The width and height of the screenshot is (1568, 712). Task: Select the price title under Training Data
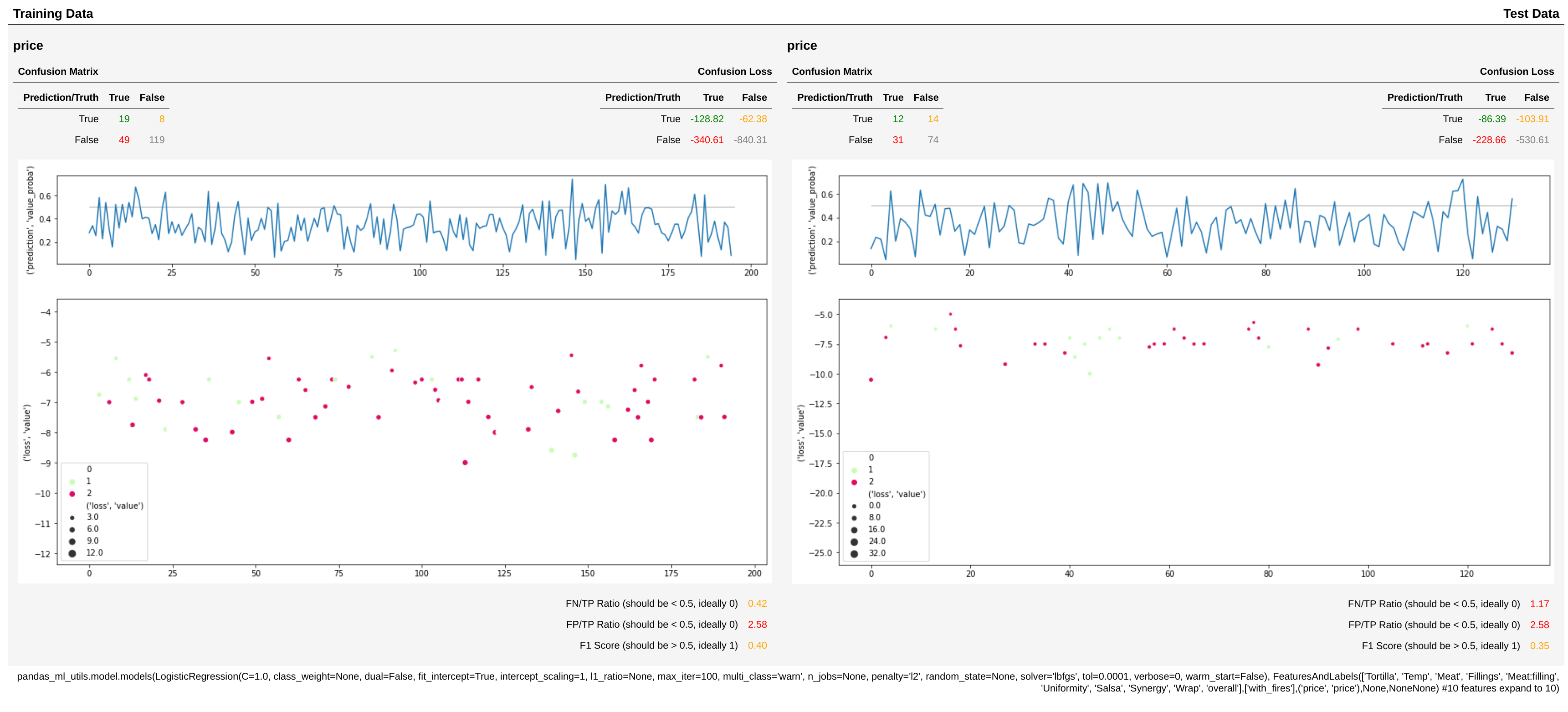point(28,46)
